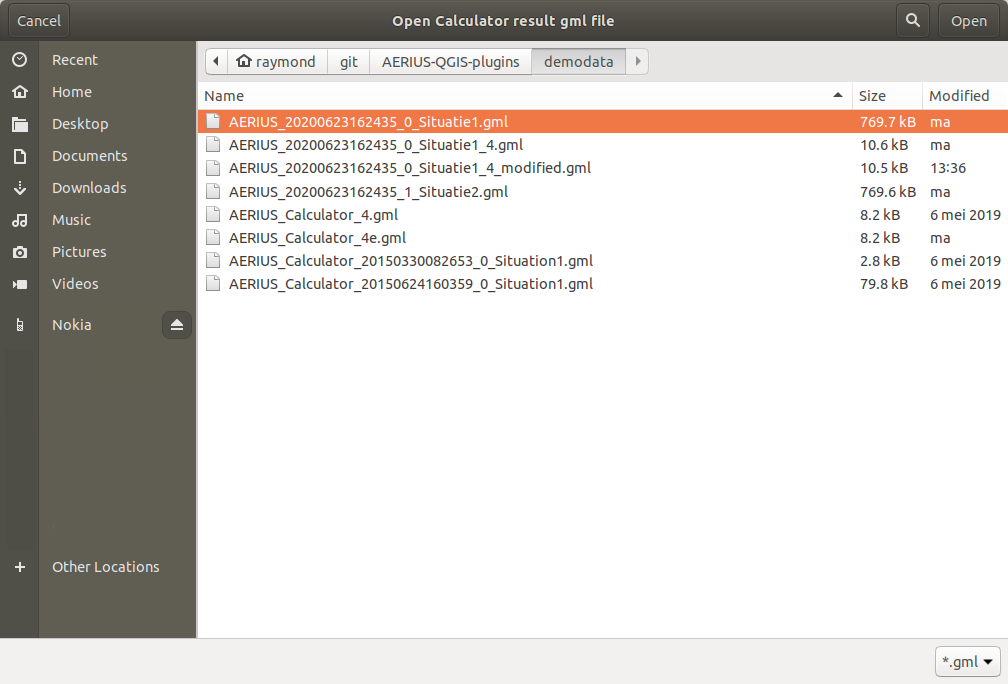
Task: Navigate path bar forward with right arrow
Action: 638,62
